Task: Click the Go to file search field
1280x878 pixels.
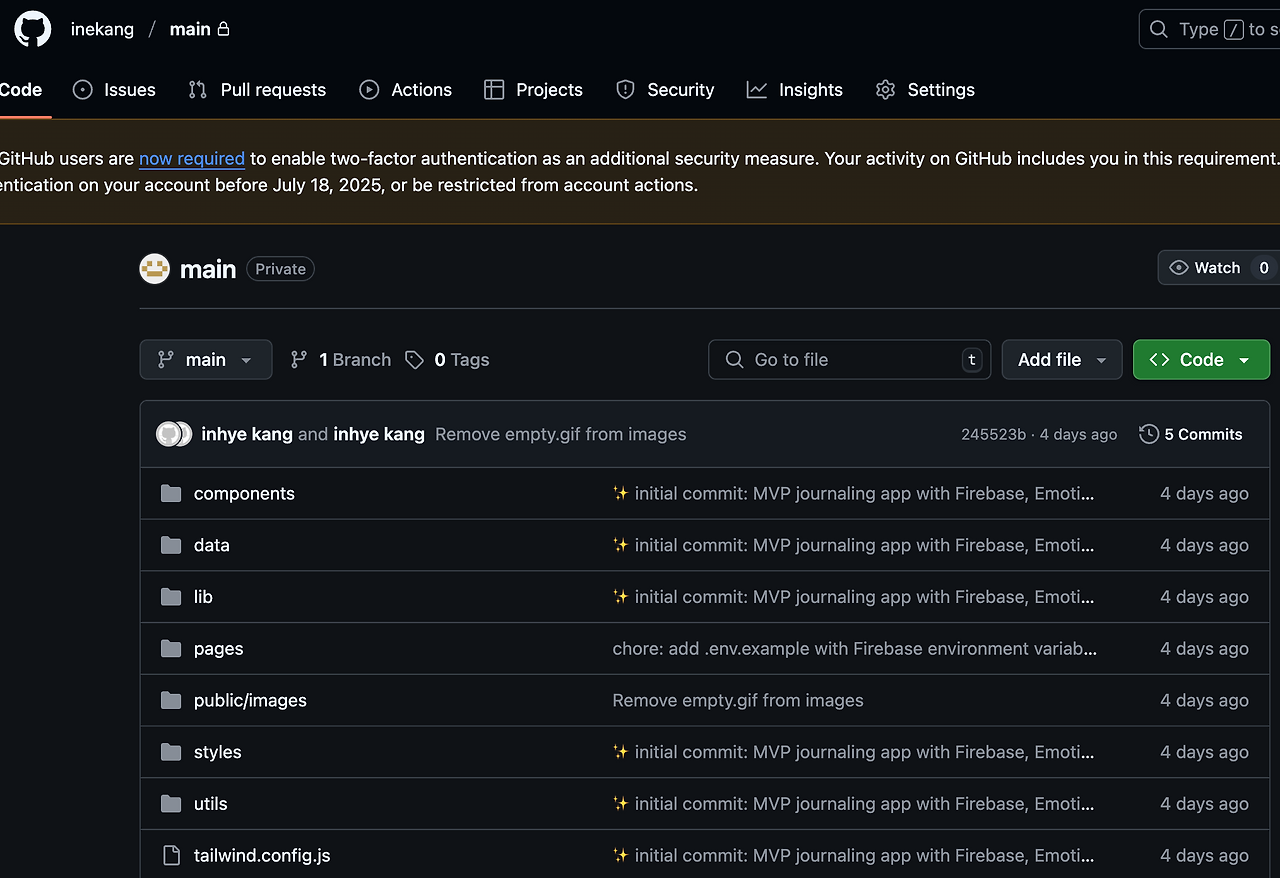Action: point(849,359)
